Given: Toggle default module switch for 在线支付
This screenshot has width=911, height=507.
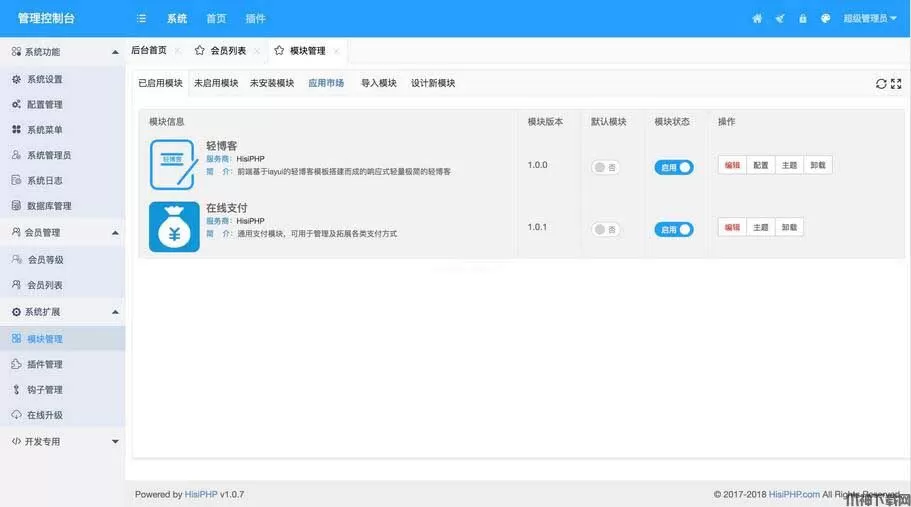Looking at the screenshot, I should tap(605, 229).
